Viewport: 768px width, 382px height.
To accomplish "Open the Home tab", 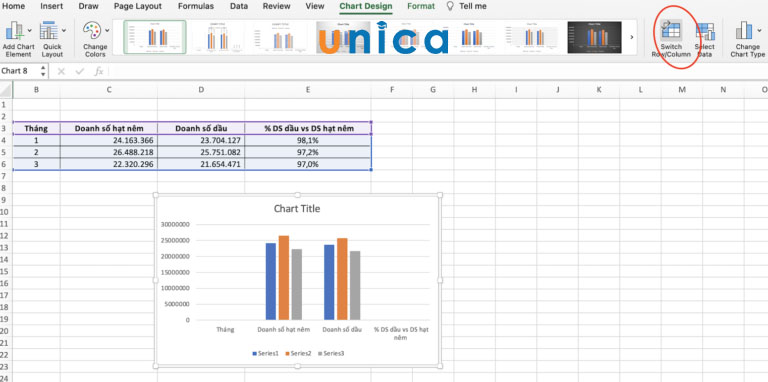I will coord(14,6).
